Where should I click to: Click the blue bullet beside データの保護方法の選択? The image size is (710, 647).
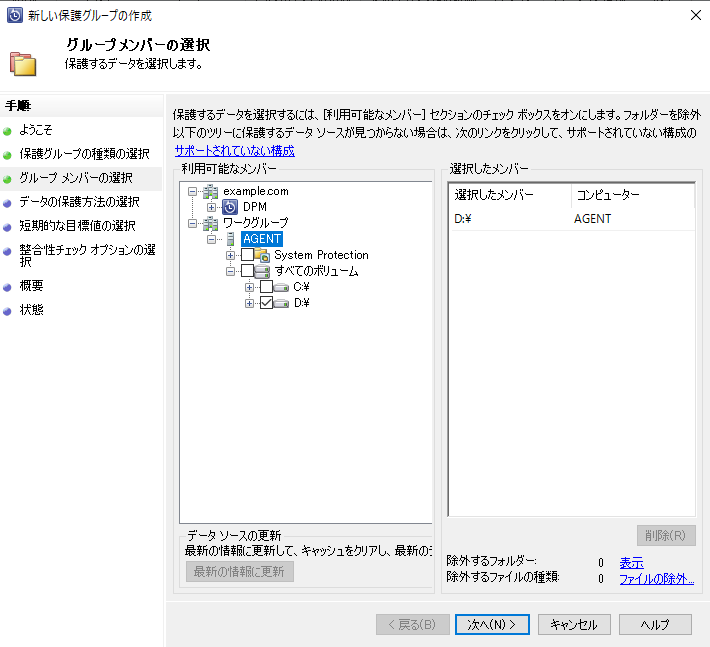[x=7, y=203]
